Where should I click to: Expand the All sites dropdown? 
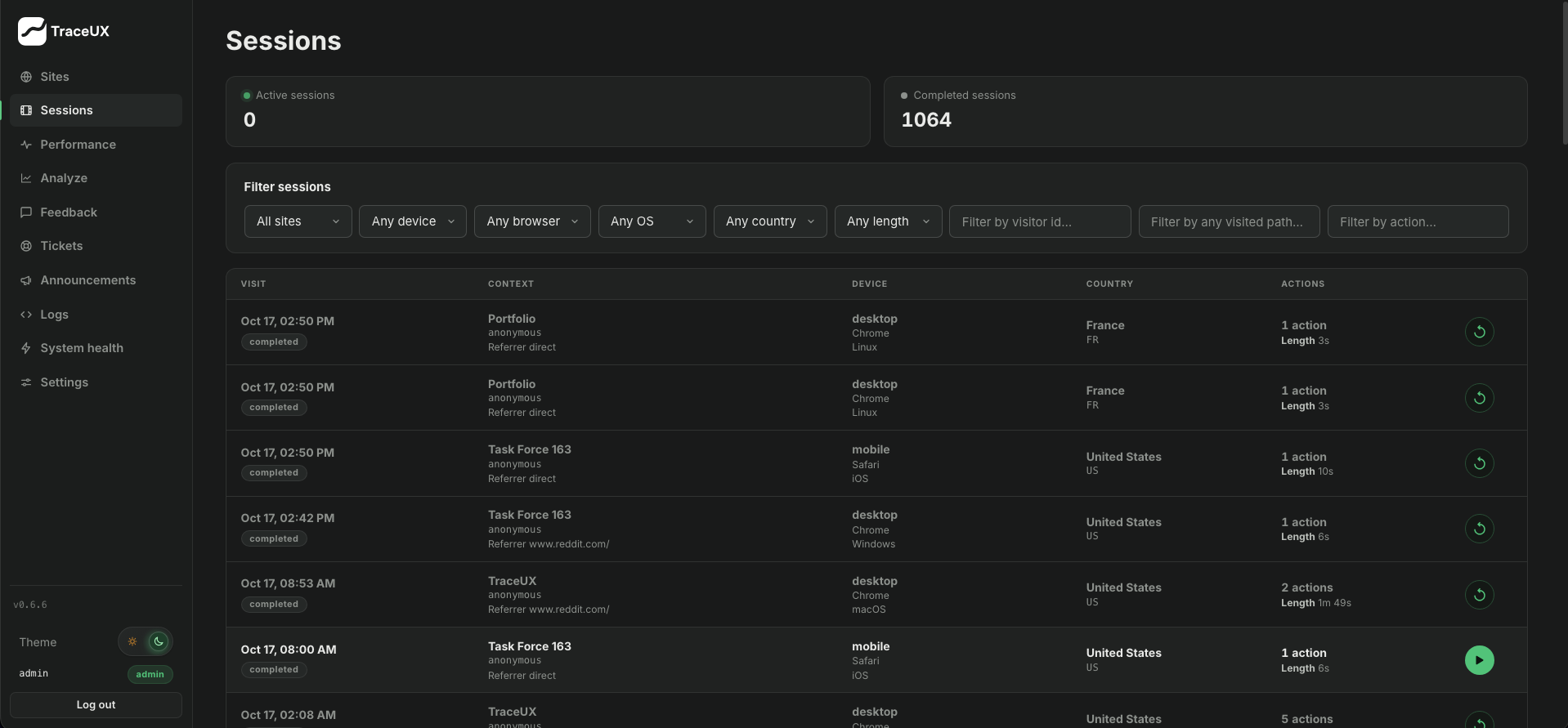tap(298, 221)
